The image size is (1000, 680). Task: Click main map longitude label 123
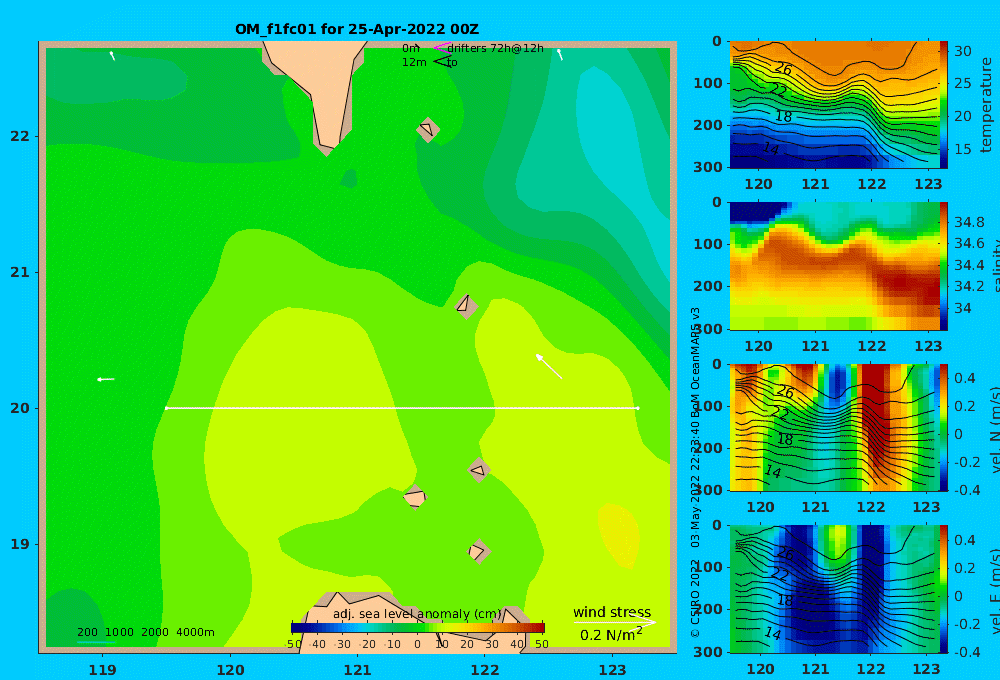coord(613,670)
